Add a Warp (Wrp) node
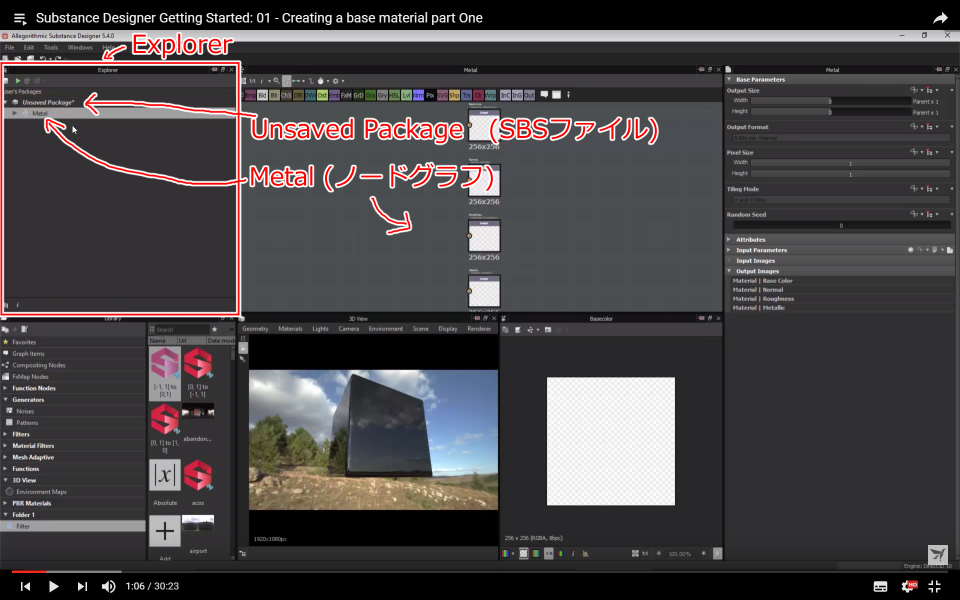Image resolution: width=960 pixels, height=600 pixels. click(x=490, y=95)
